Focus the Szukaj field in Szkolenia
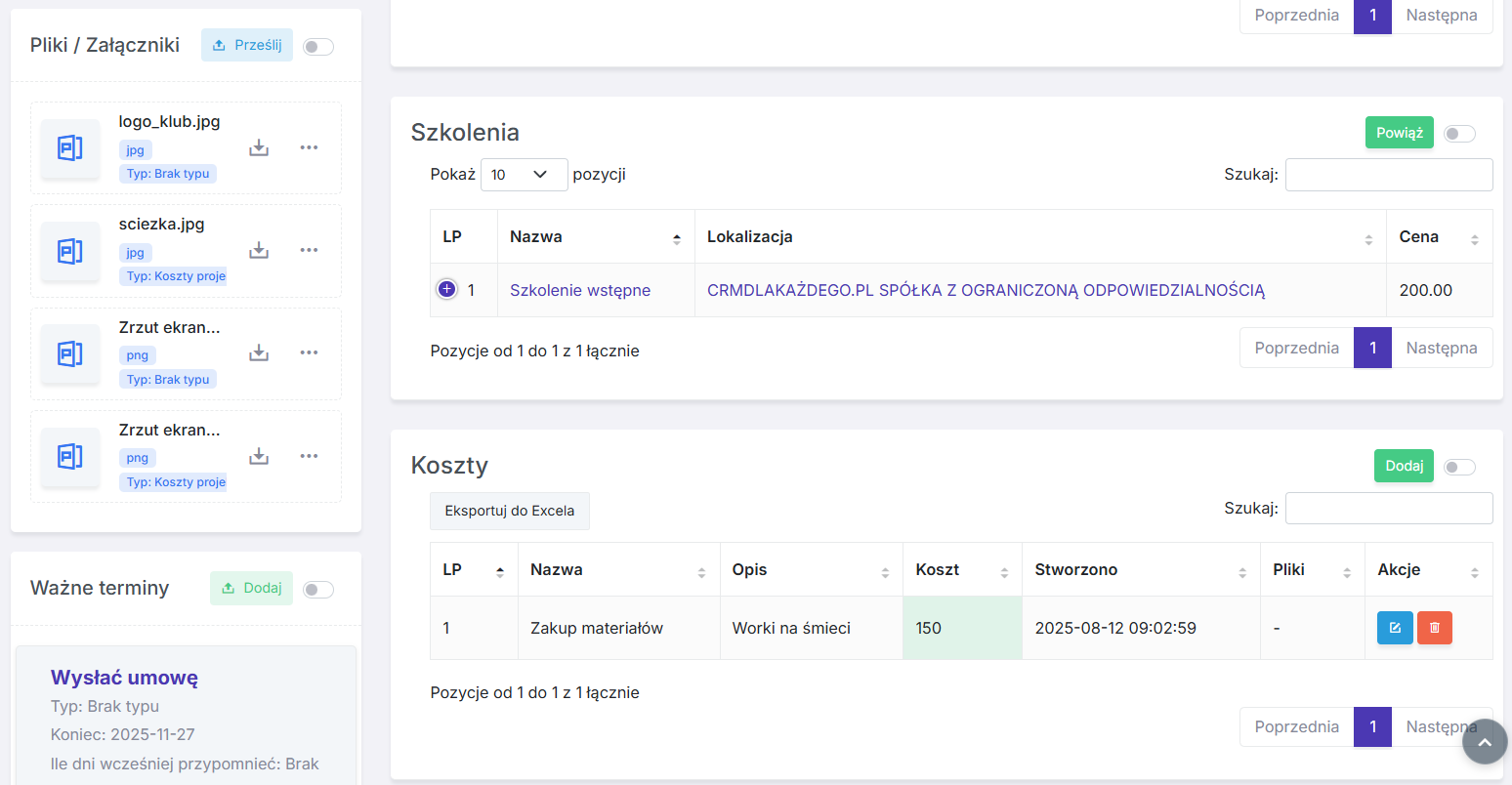The image size is (1512, 785). [x=1389, y=175]
